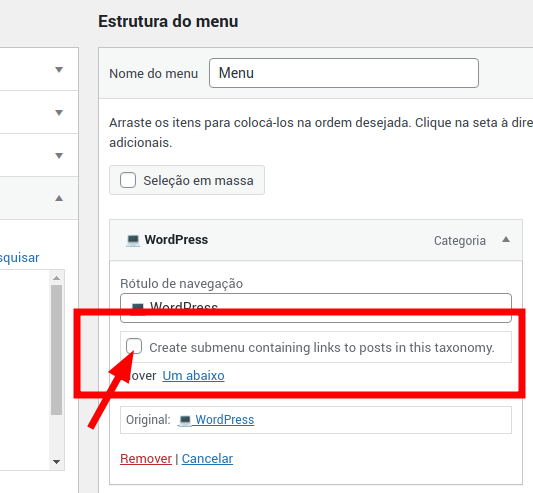Expand the first left panel section arrow
The image size is (533, 493).
pyautogui.click(x=59, y=69)
